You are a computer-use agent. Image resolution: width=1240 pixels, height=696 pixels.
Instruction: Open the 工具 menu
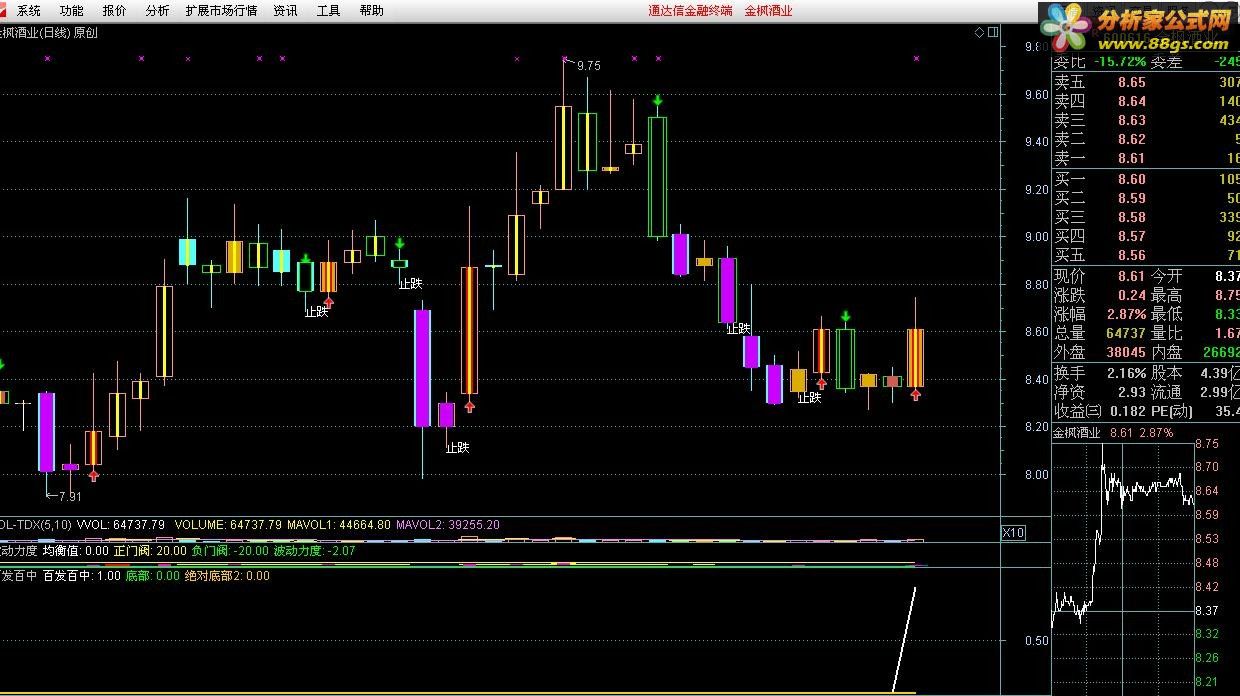pyautogui.click(x=328, y=11)
